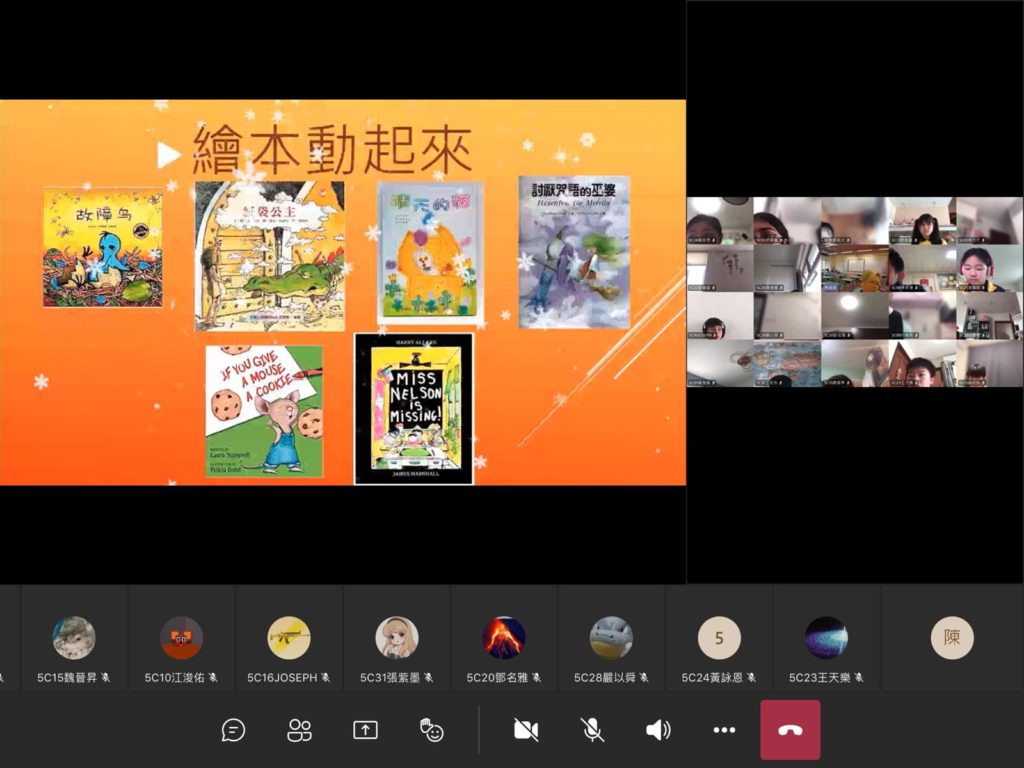The image size is (1024, 768).
Task: Tap the muted mic icon beside 5C28嚴以舜
Action: 644,678
